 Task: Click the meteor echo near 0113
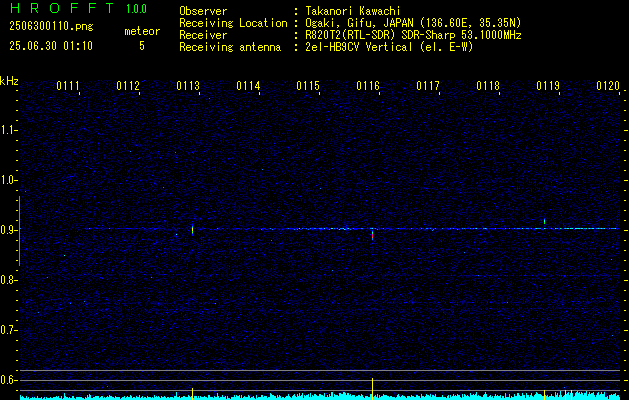(x=193, y=230)
